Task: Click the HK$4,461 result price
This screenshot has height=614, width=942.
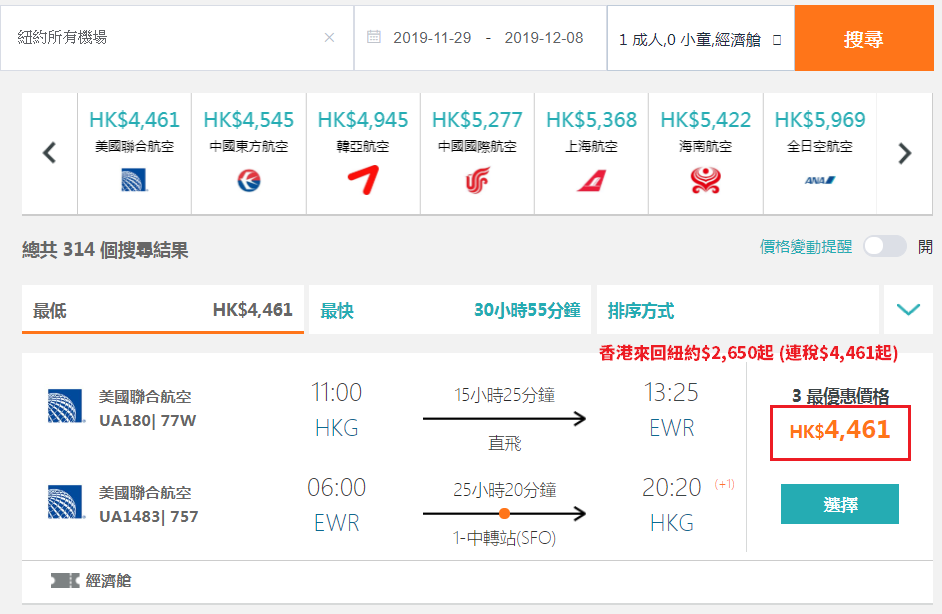Action: pos(840,430)
